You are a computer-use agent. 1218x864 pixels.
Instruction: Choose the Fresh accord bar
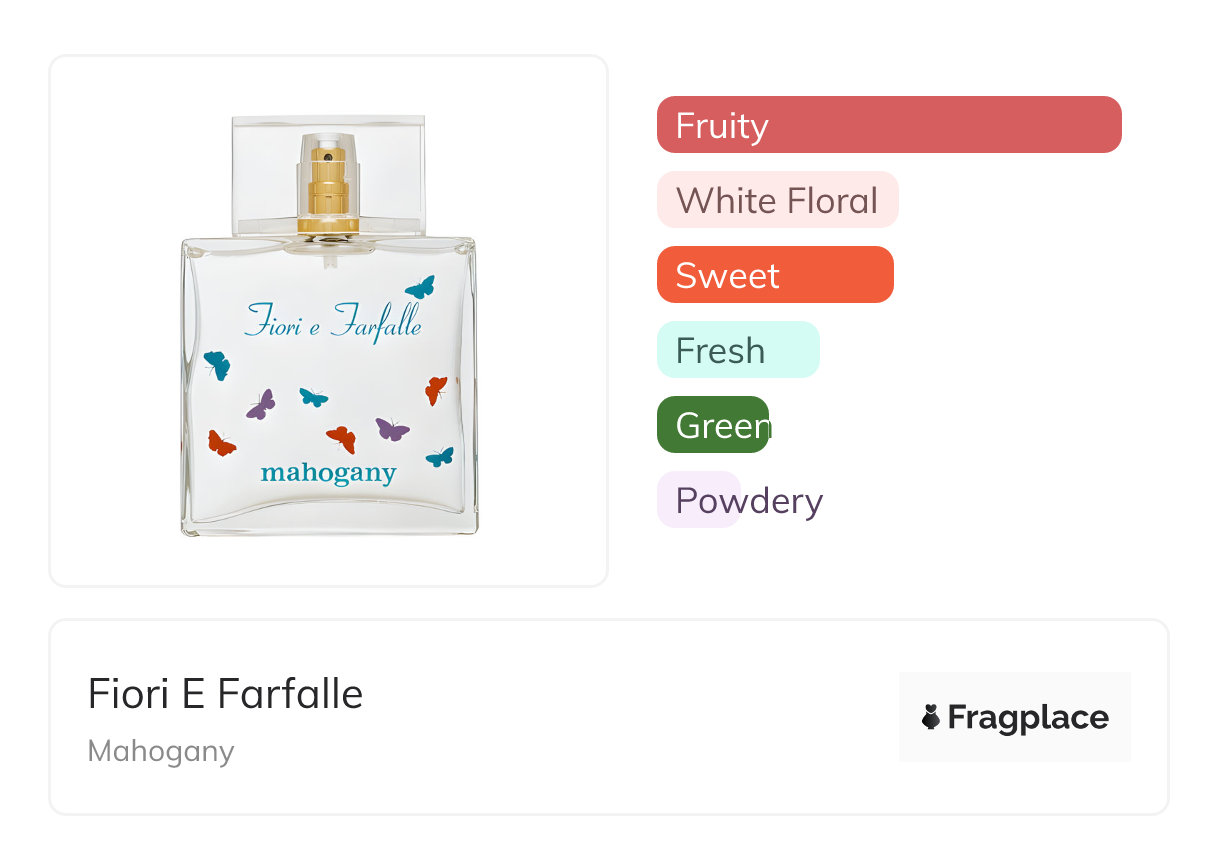click(x=738, y=350)
